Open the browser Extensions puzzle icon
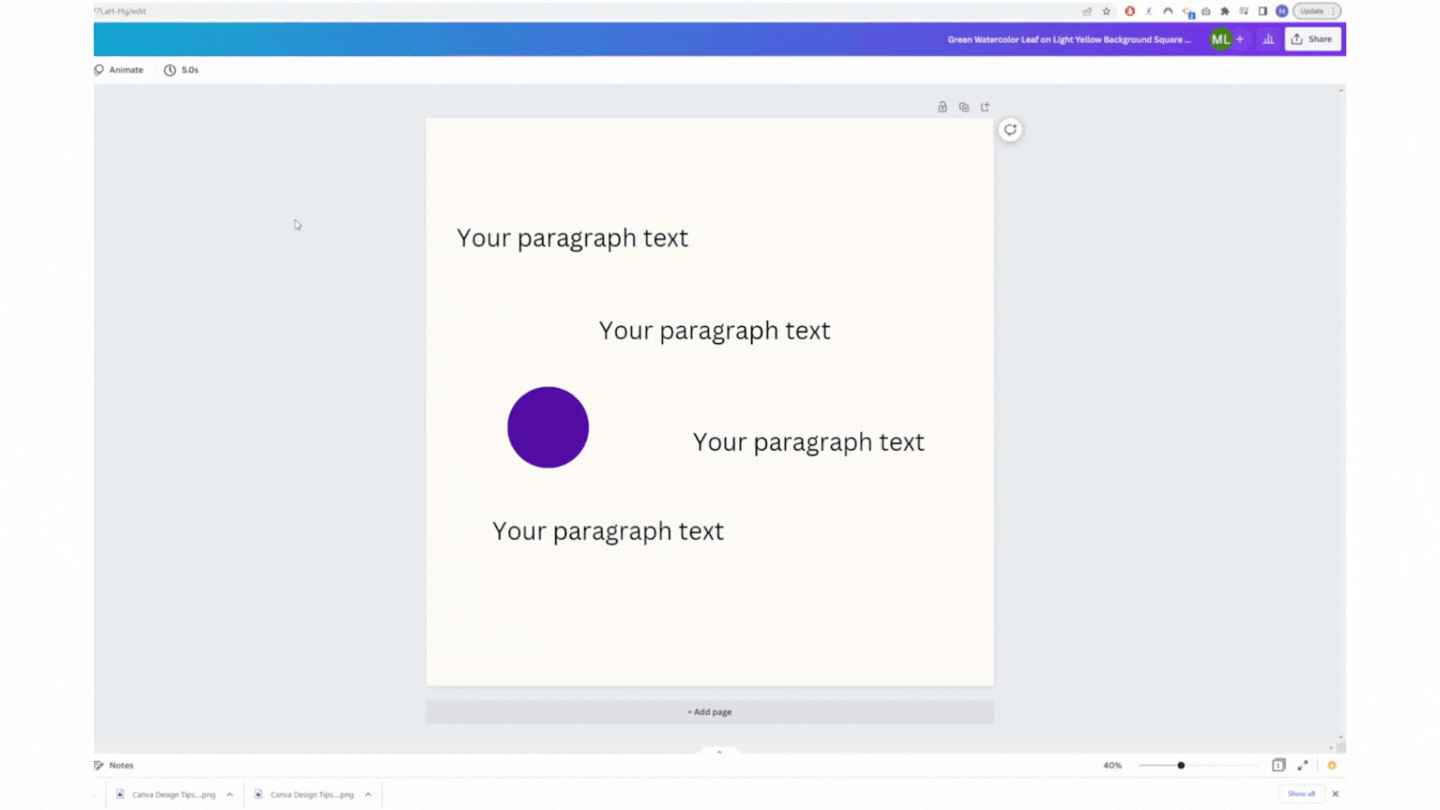 pos(1225,11)
